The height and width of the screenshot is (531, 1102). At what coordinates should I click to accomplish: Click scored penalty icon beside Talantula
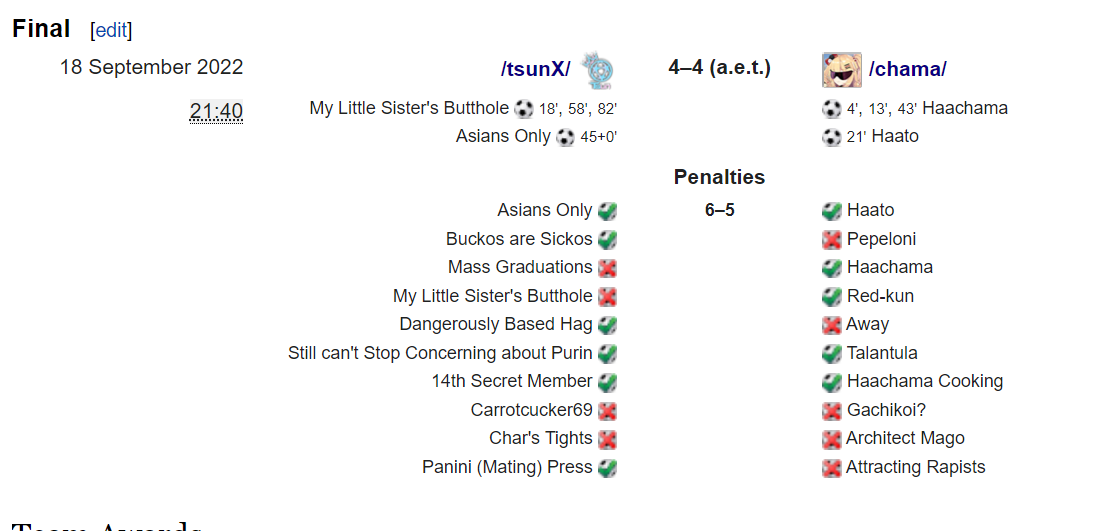831,354
